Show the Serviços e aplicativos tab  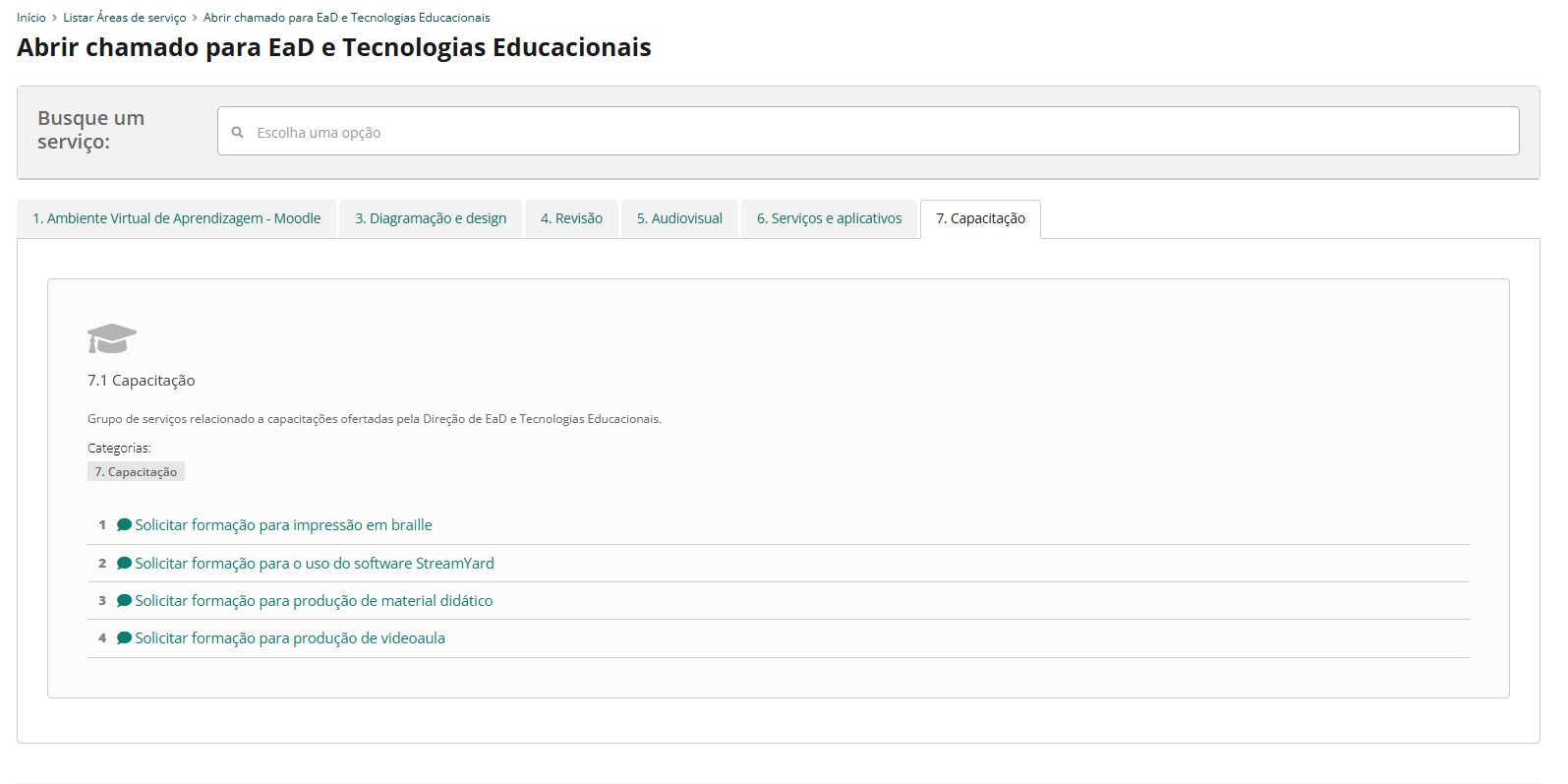coord(829,218)
